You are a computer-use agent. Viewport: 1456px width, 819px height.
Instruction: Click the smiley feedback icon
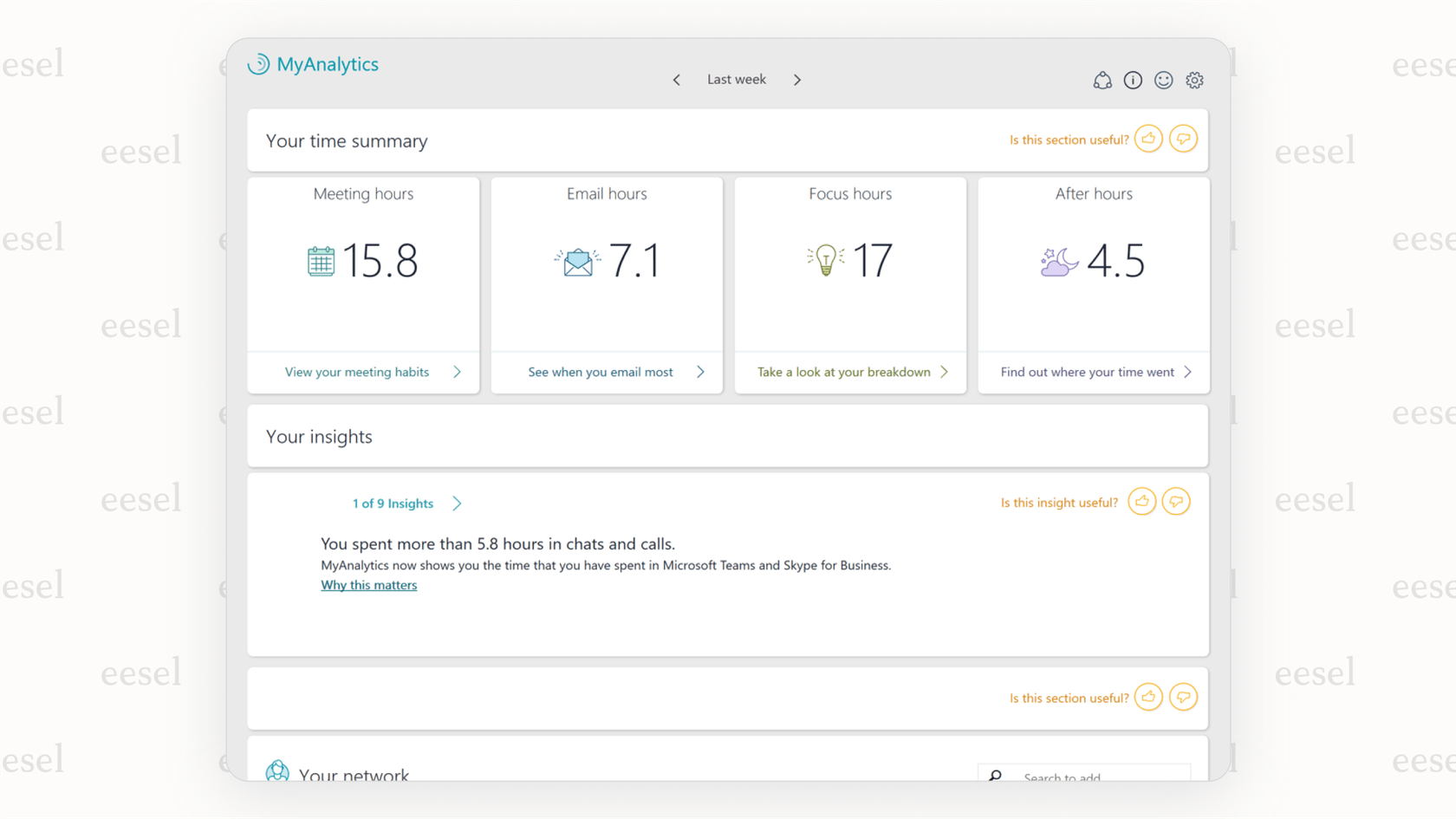pyautogui.click(x=1164, y=80)
